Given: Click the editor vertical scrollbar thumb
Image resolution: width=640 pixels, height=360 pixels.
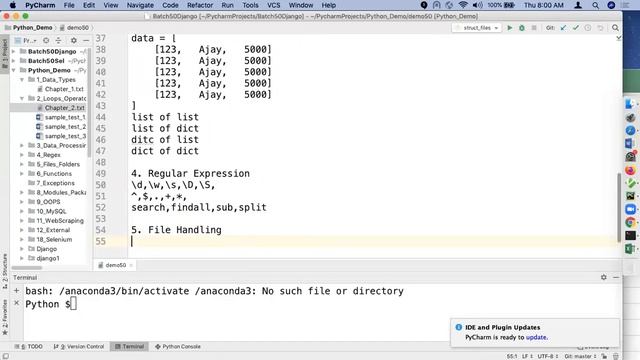Looking at the screenshot, I should (x=619, y=207).
